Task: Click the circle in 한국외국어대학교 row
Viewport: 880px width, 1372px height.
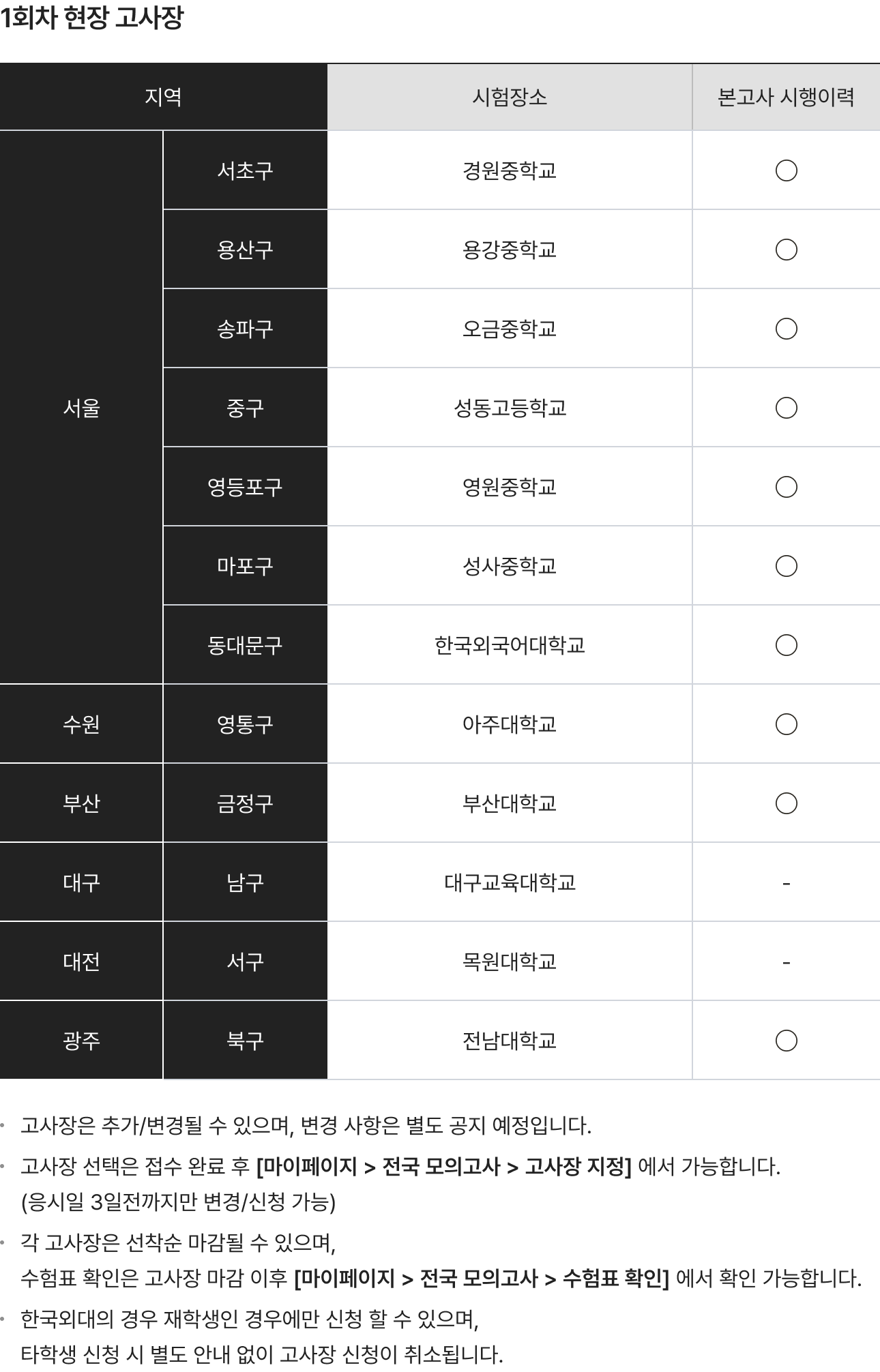Action: tap(786, 645)
